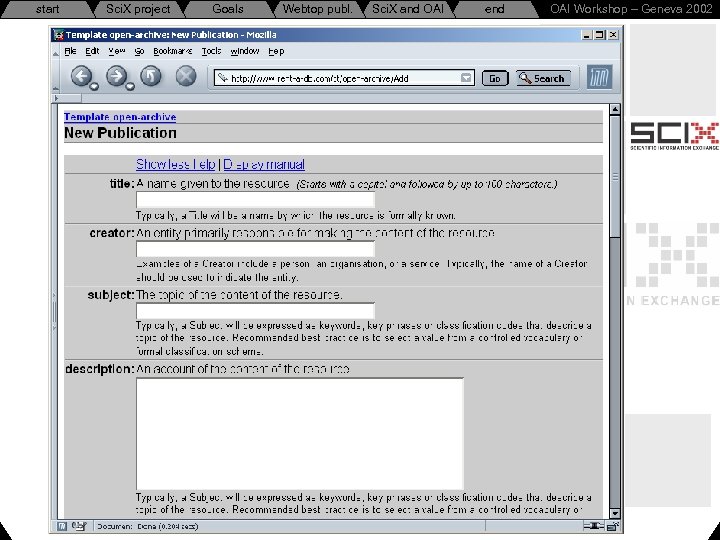Click the 'description:' field label
Image resolution: width=720 pixels, height=540 pixels.
[x=100, y=369]
